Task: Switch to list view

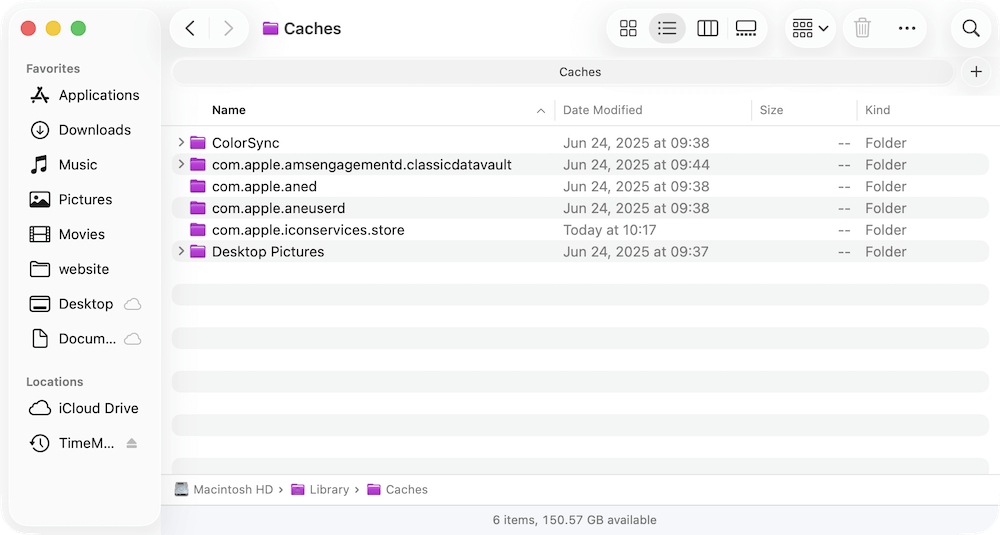Action: click(667, 28)
